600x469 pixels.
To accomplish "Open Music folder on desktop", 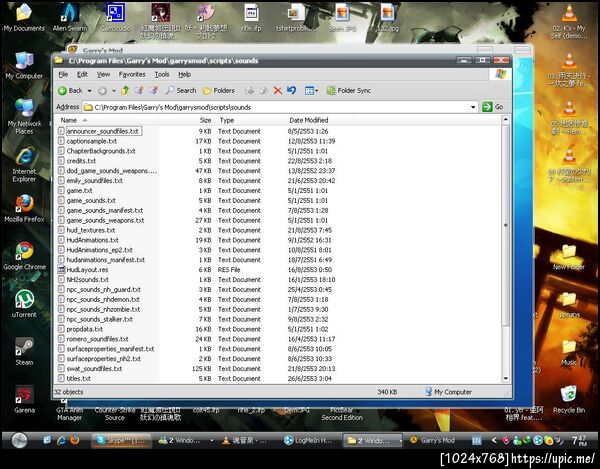I will pyautogui.click(x=569, y=352).
